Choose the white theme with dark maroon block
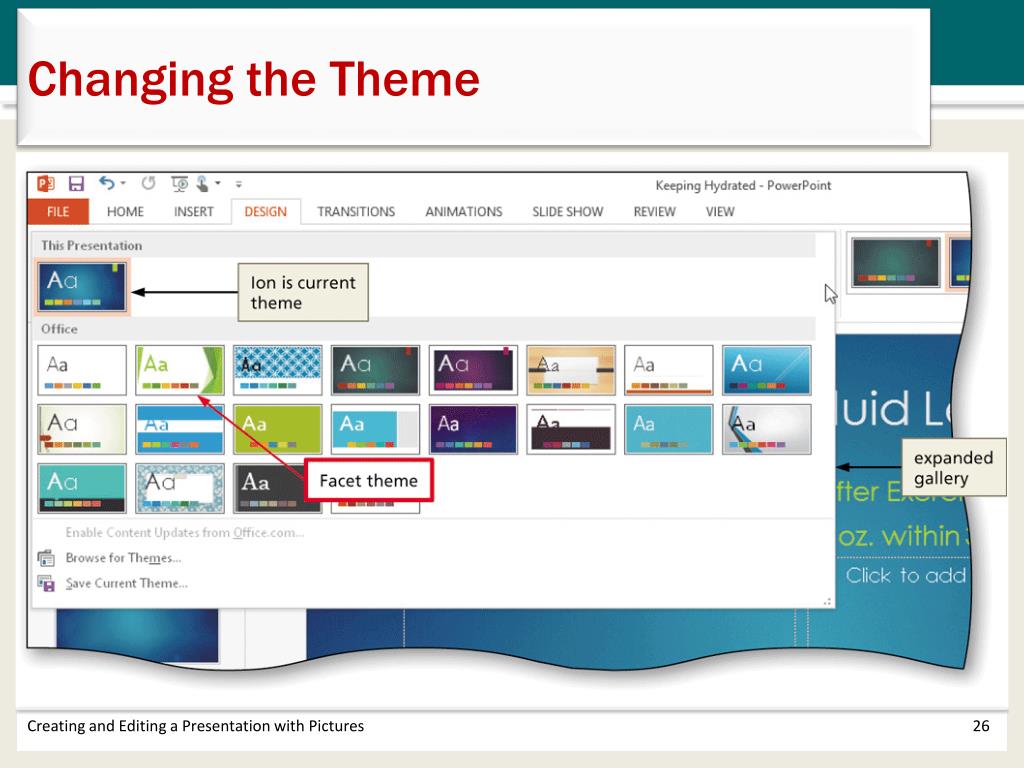Screen dimensions: 1024x768 [571, 429]
